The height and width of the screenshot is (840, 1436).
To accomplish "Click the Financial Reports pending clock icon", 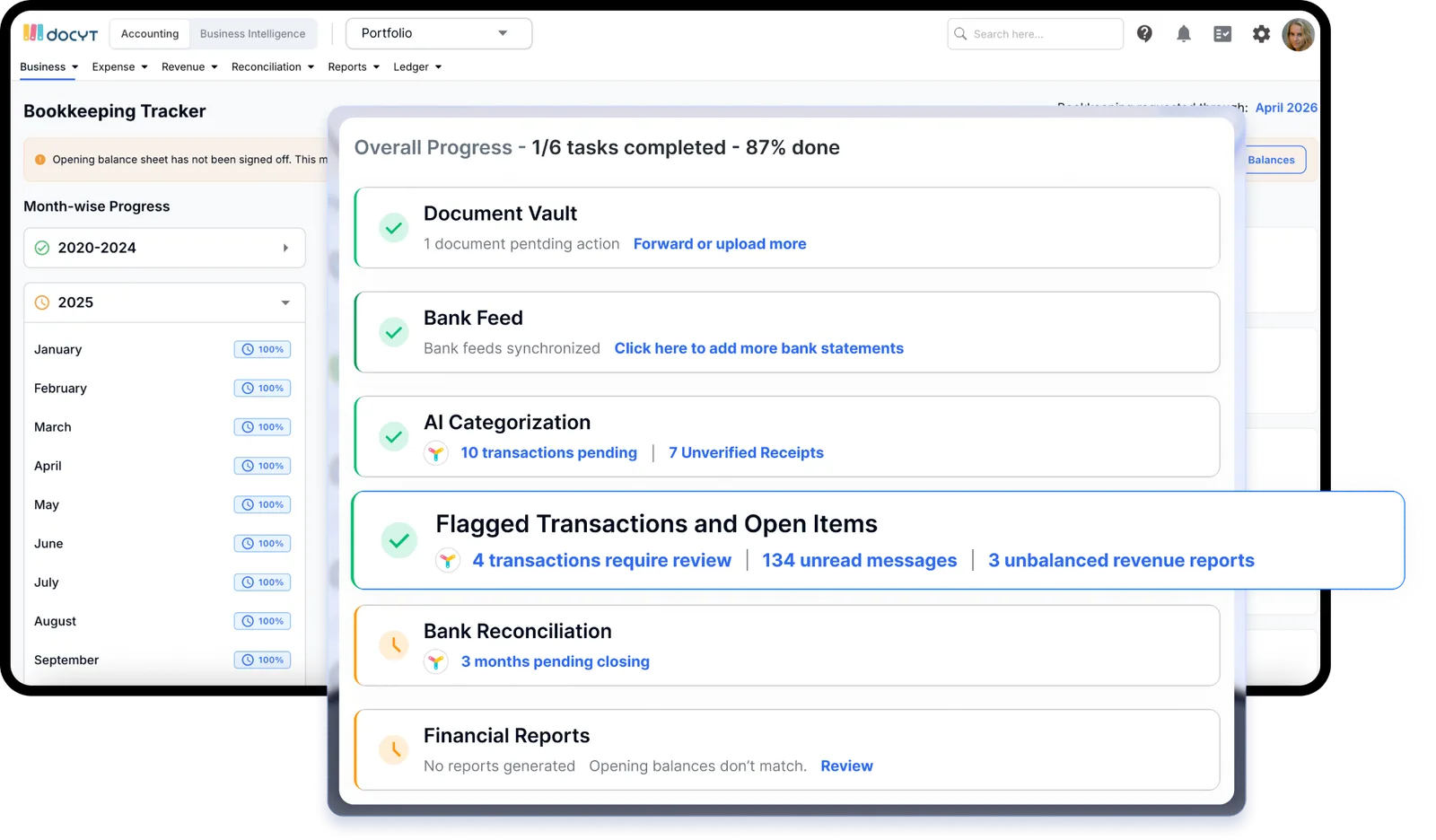I will (393, 749).
